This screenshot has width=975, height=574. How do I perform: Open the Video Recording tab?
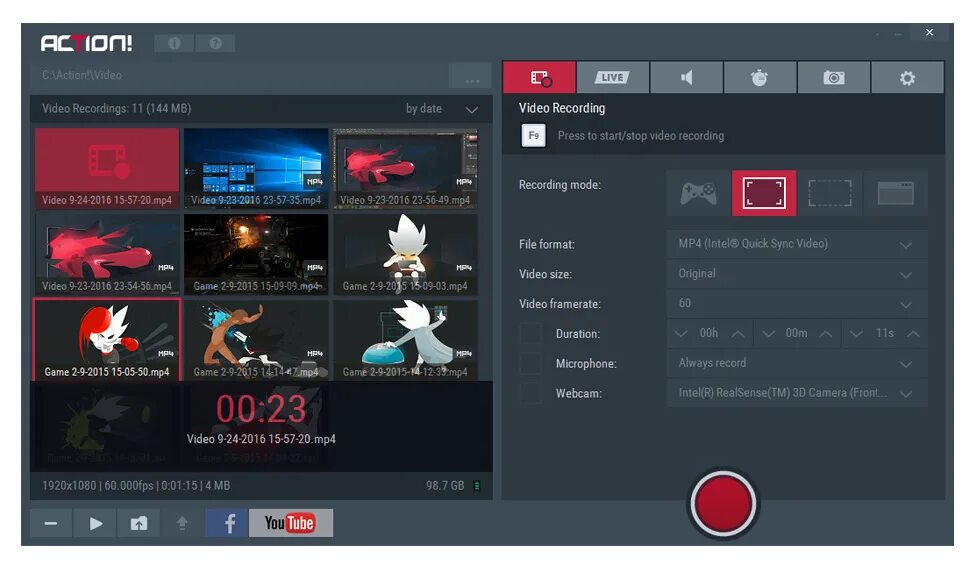[x=539, y=77]
